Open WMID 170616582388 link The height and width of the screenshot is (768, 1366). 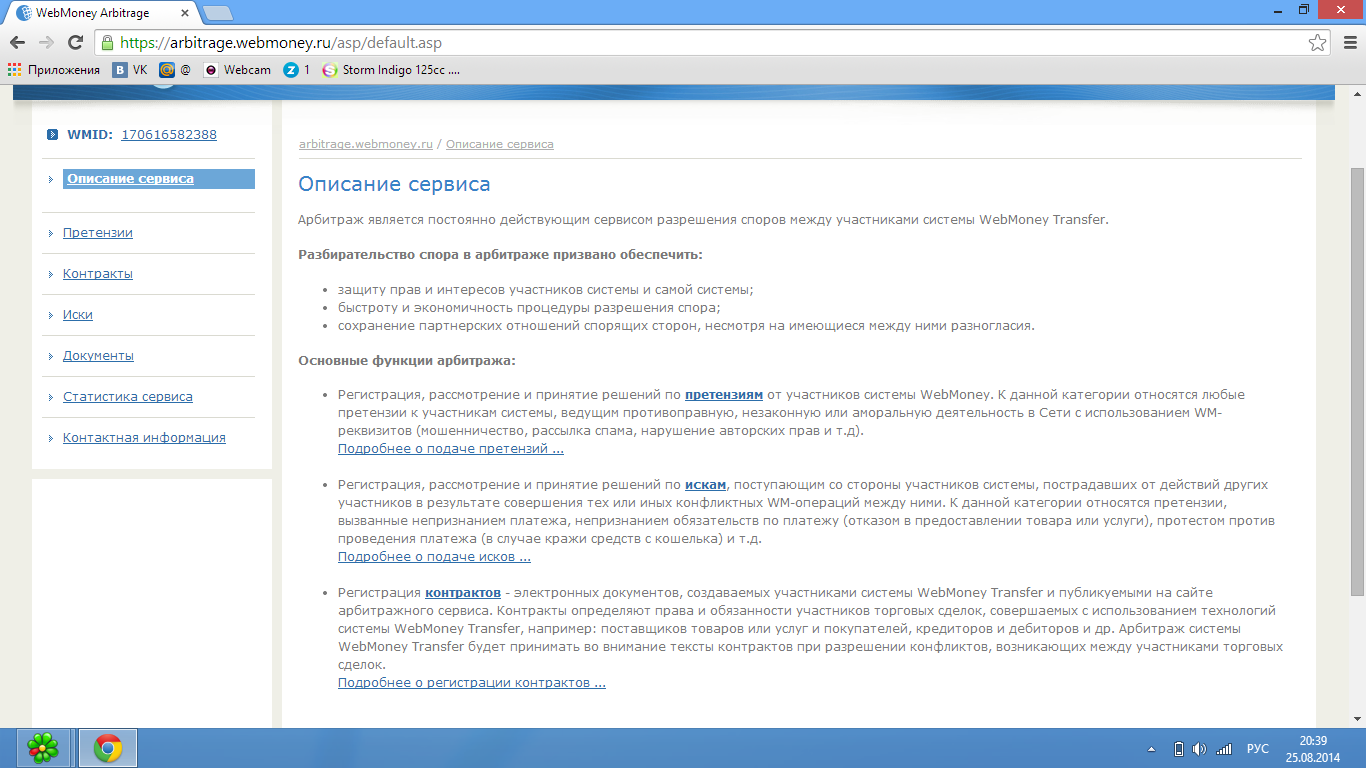pyautogui.click(x=169, y=135)
